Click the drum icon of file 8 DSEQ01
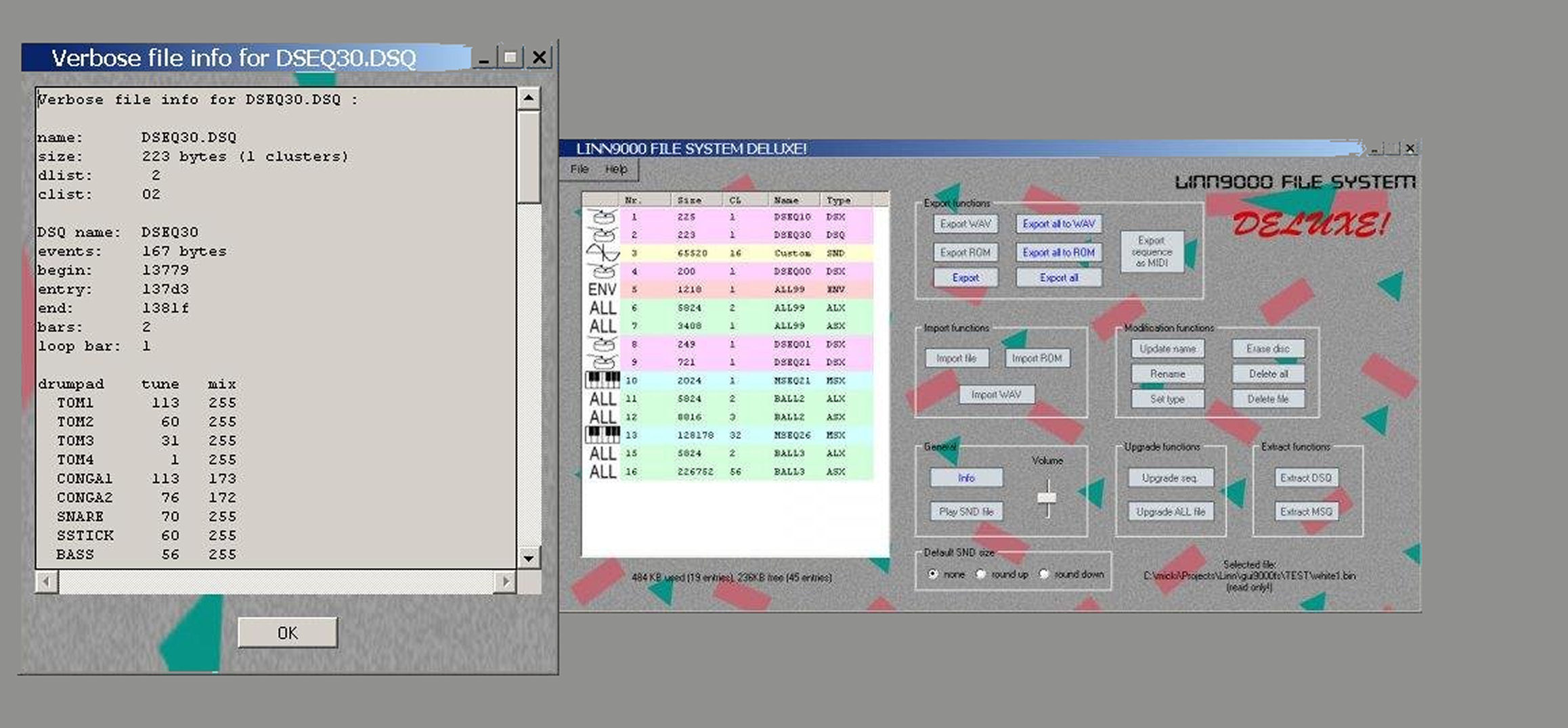 coord(602,344)
